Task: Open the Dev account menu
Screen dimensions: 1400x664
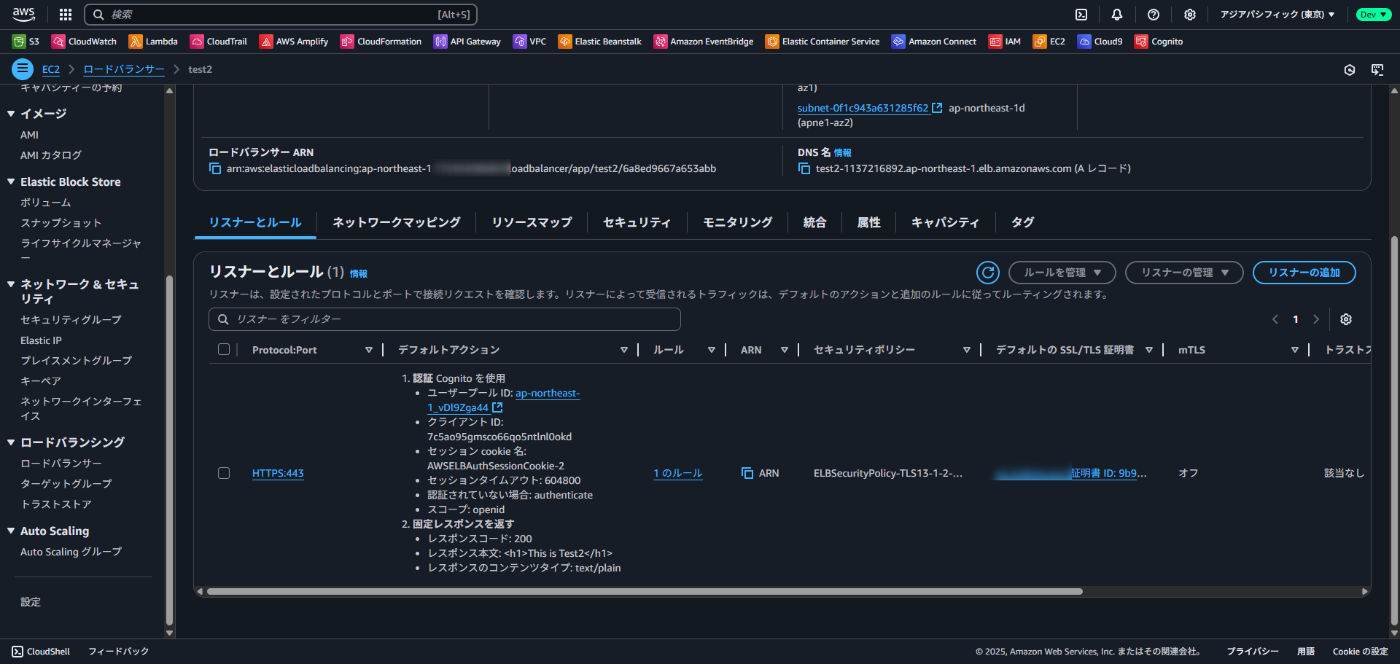Action: (1372, 14)
